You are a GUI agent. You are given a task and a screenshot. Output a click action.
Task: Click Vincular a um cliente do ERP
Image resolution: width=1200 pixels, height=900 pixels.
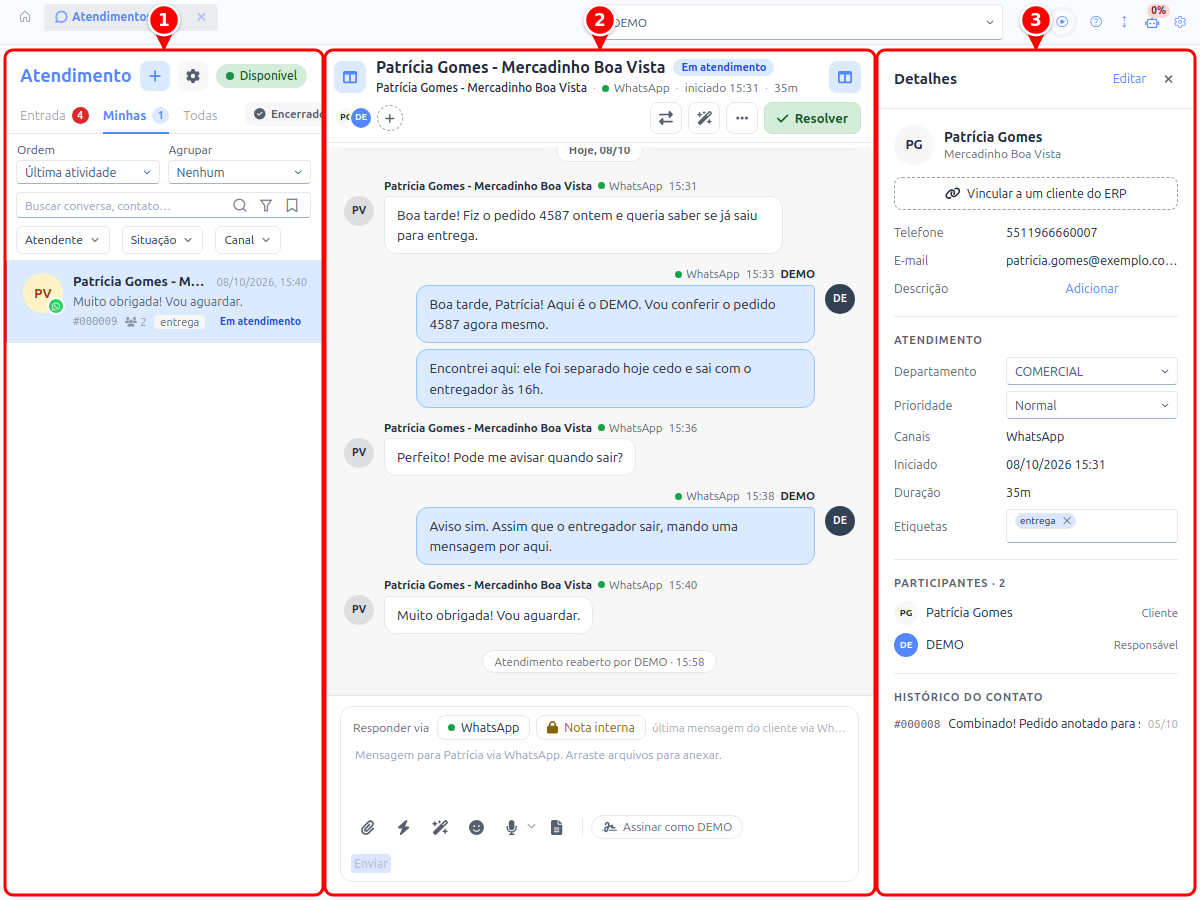pyautogui.click(x=1036, y=194)
